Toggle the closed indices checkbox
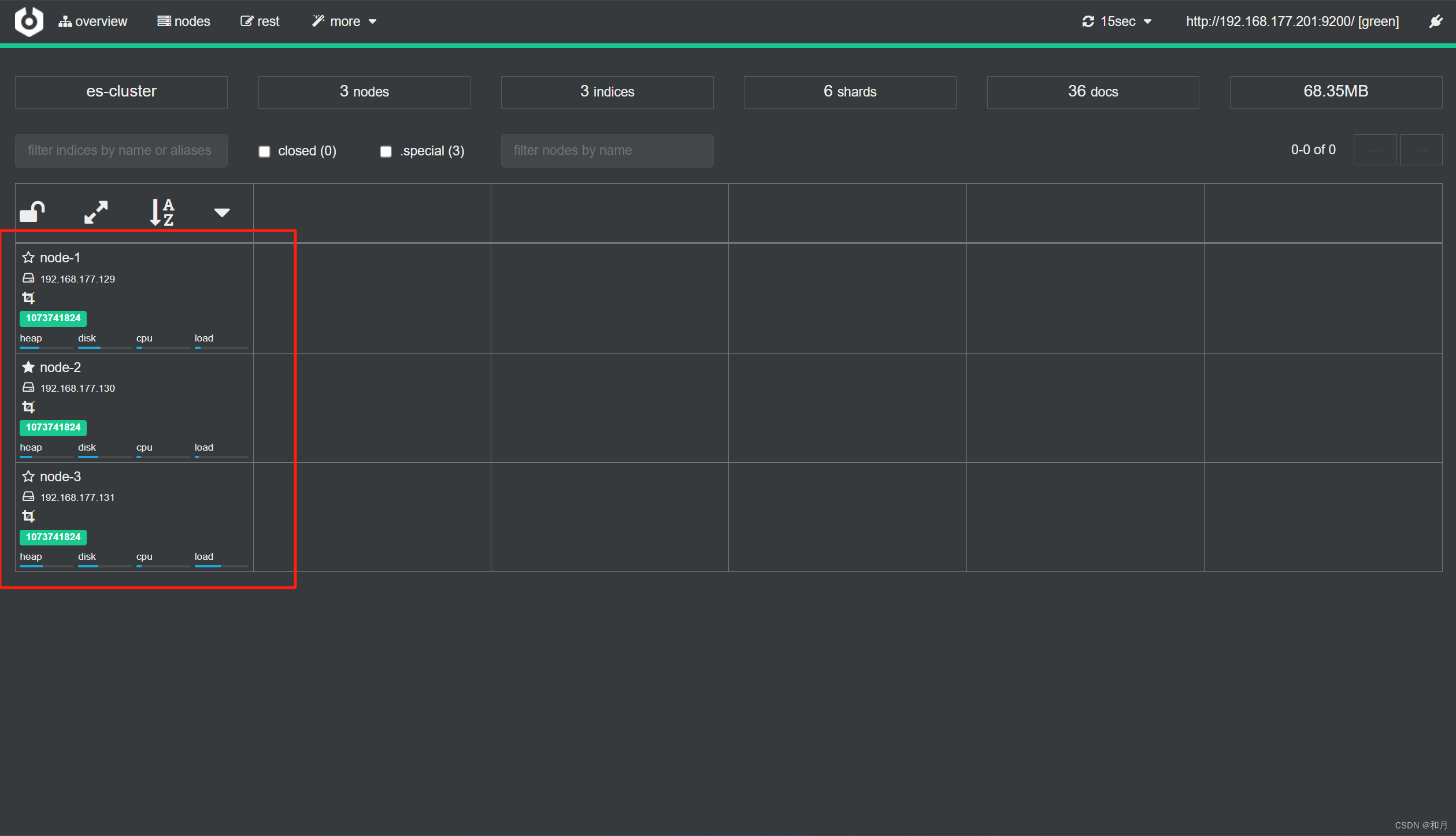 [x=263, y=150]
